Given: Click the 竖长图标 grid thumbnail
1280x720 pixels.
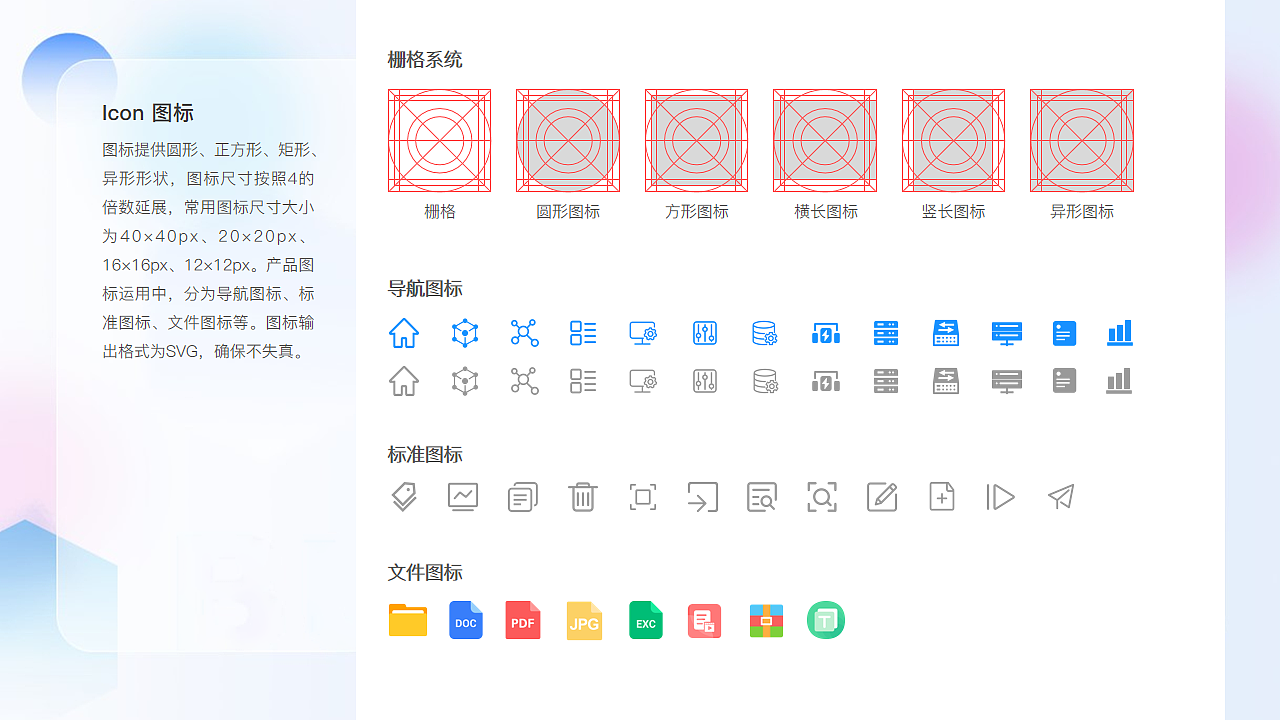Looking at the screenshot, I should click(954, 141).
